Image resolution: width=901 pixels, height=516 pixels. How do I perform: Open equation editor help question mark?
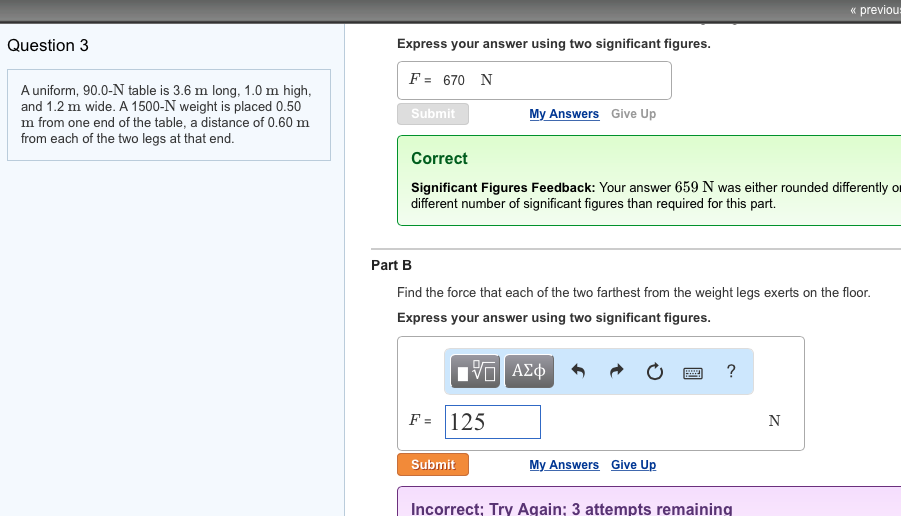tap(731, 372)
